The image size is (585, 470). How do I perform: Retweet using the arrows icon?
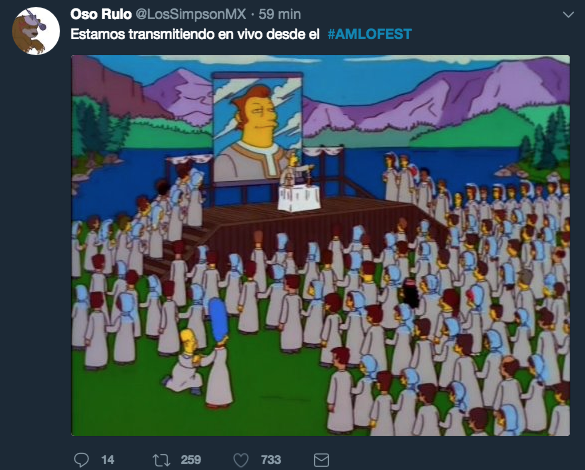click(162, 460)
